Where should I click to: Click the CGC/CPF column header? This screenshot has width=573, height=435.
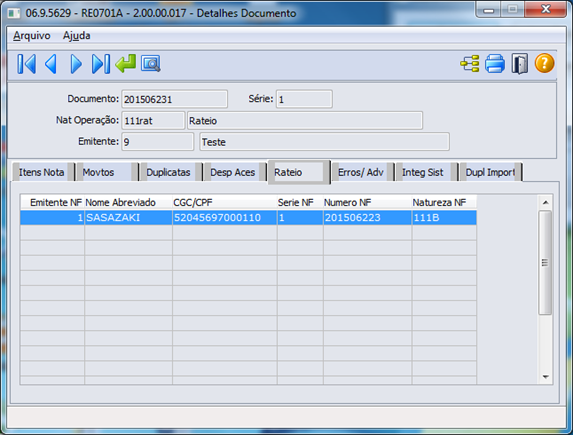pyautogui.click(x=225, y=203)
